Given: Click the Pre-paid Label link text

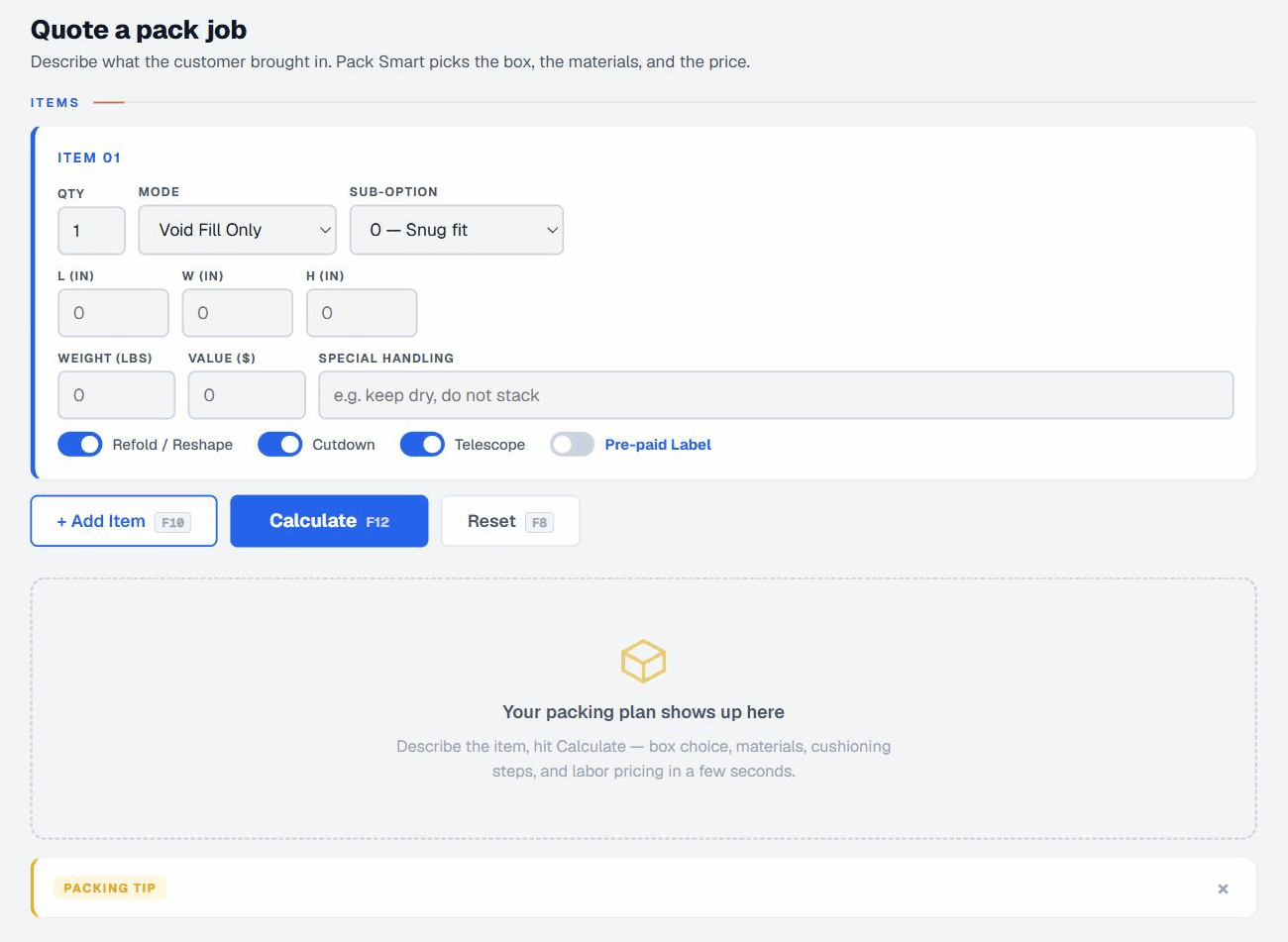Looking at the screenshot, I should 658,445.
